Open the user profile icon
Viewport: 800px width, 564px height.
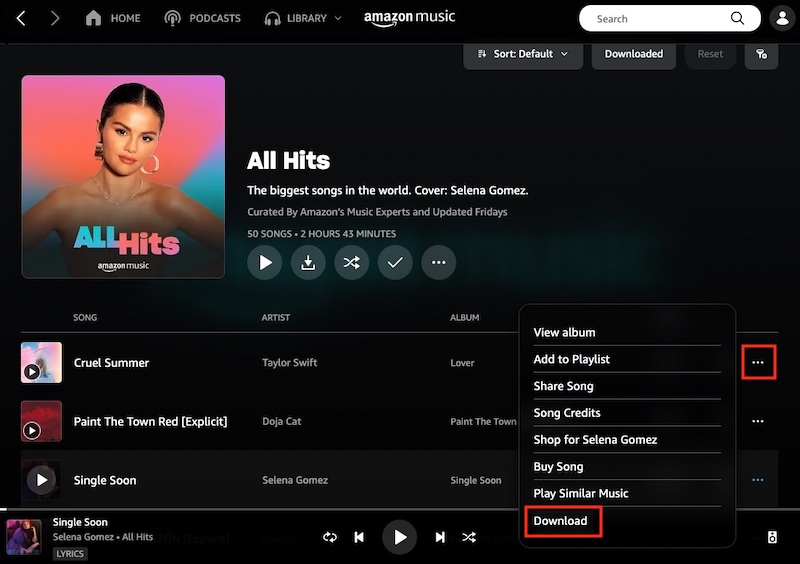783,18
